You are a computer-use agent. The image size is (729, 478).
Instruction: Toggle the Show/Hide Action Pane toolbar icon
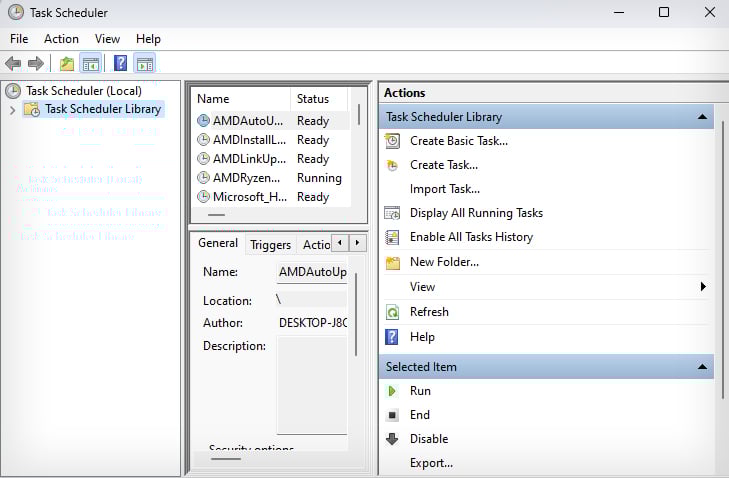pyautogui.click(x=145, y=64)
